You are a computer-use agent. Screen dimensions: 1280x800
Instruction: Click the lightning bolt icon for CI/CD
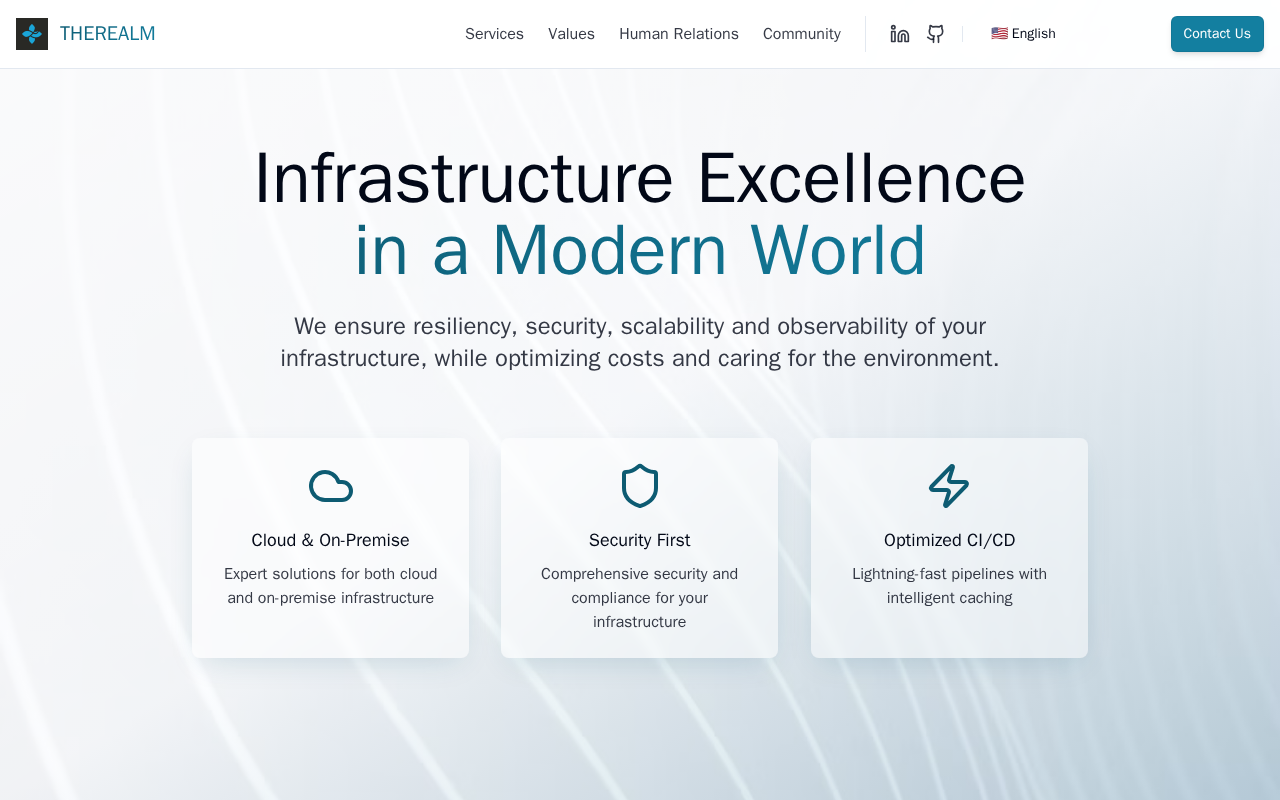coord(949,486)
